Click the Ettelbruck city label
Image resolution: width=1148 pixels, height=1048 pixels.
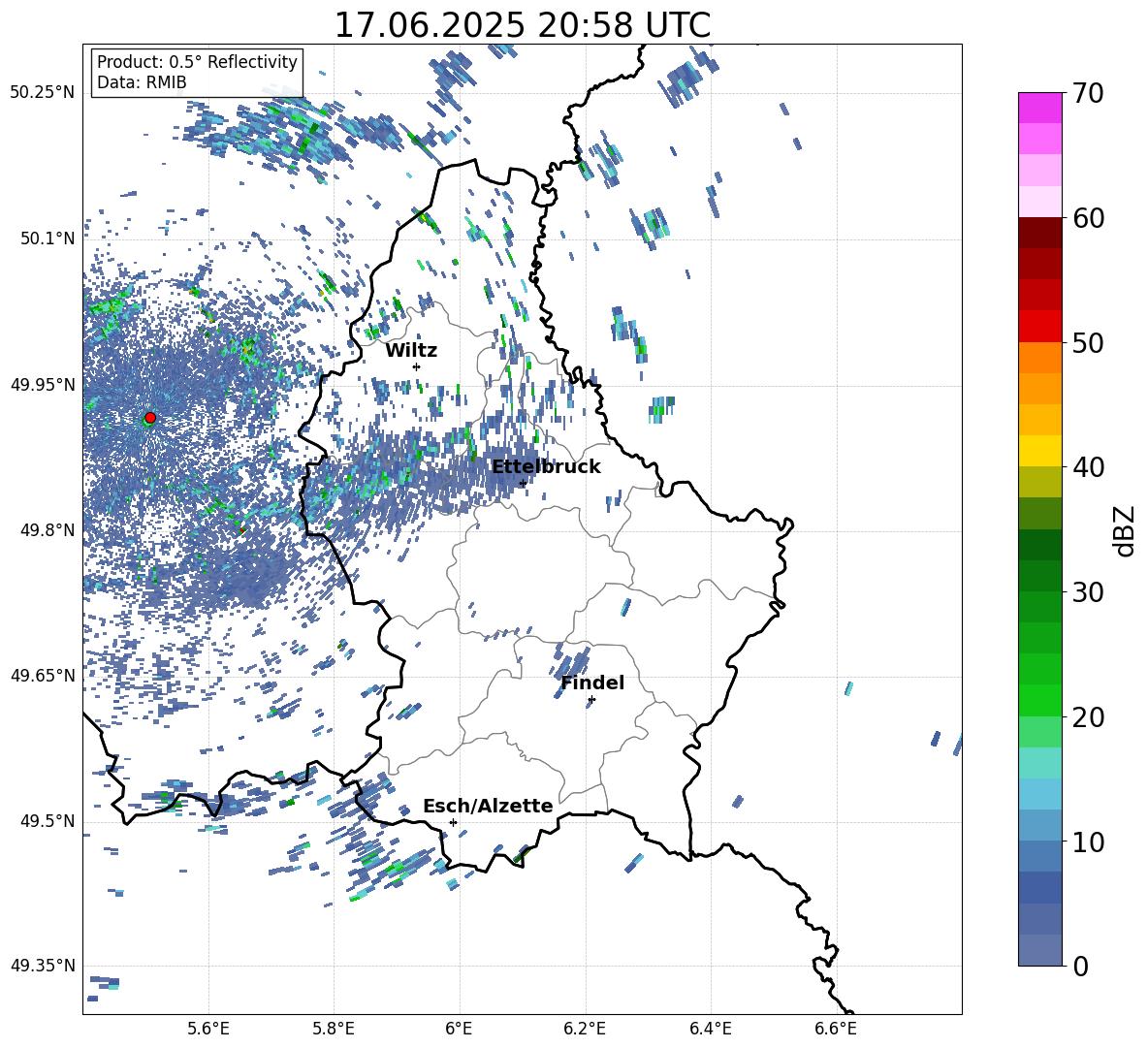click(x=546, y=467)
